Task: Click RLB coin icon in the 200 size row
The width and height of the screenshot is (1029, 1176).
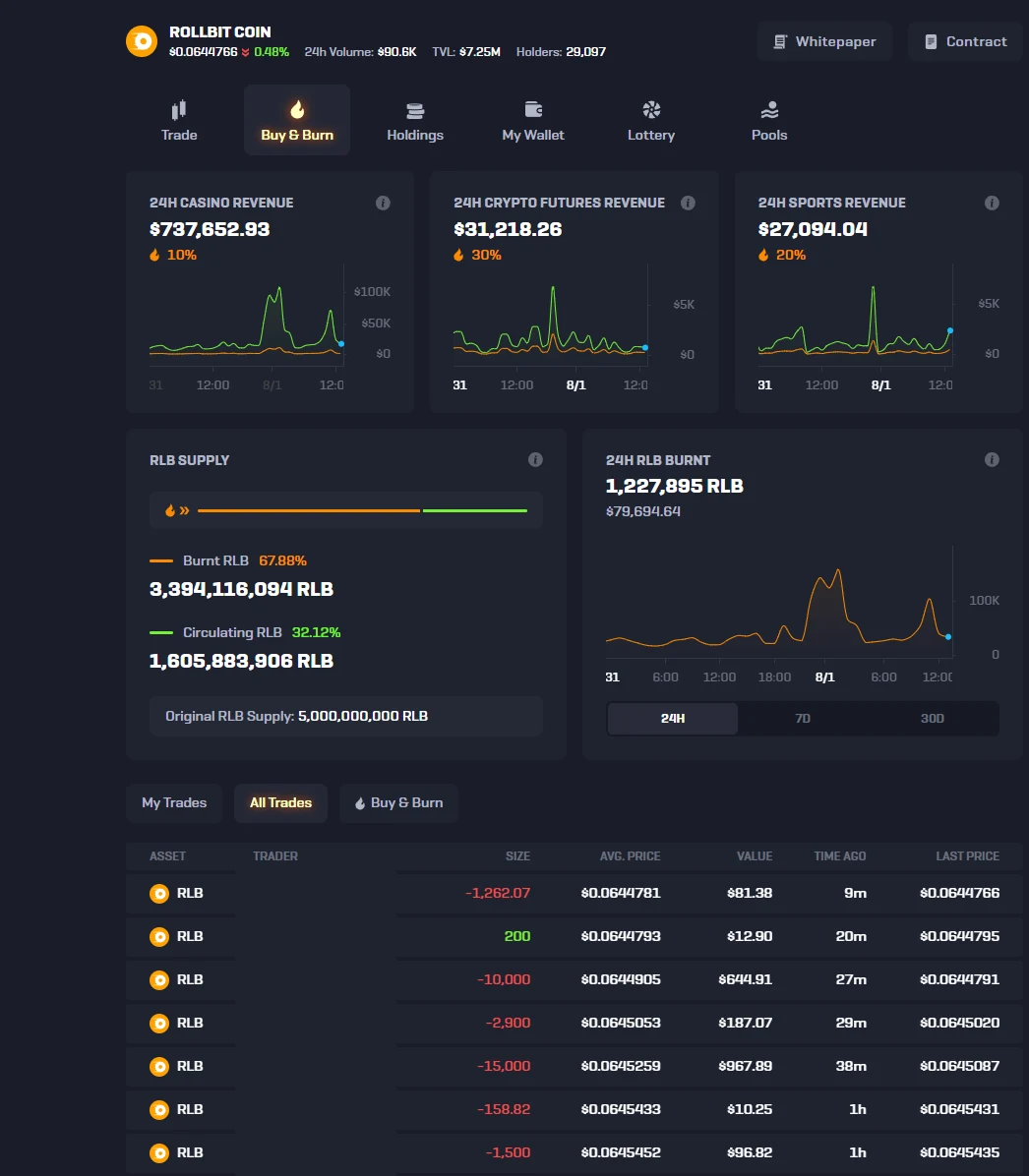Action: coord(159,937)
